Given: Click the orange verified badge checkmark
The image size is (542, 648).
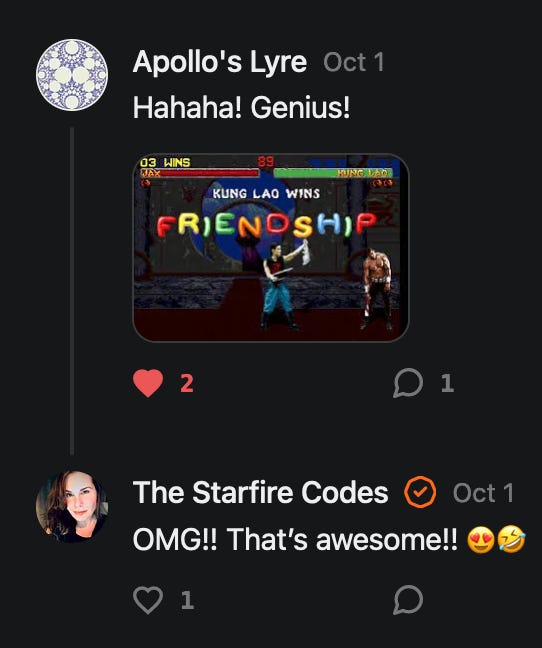Looking at the screenshot, I should click(x=420, y=492).
